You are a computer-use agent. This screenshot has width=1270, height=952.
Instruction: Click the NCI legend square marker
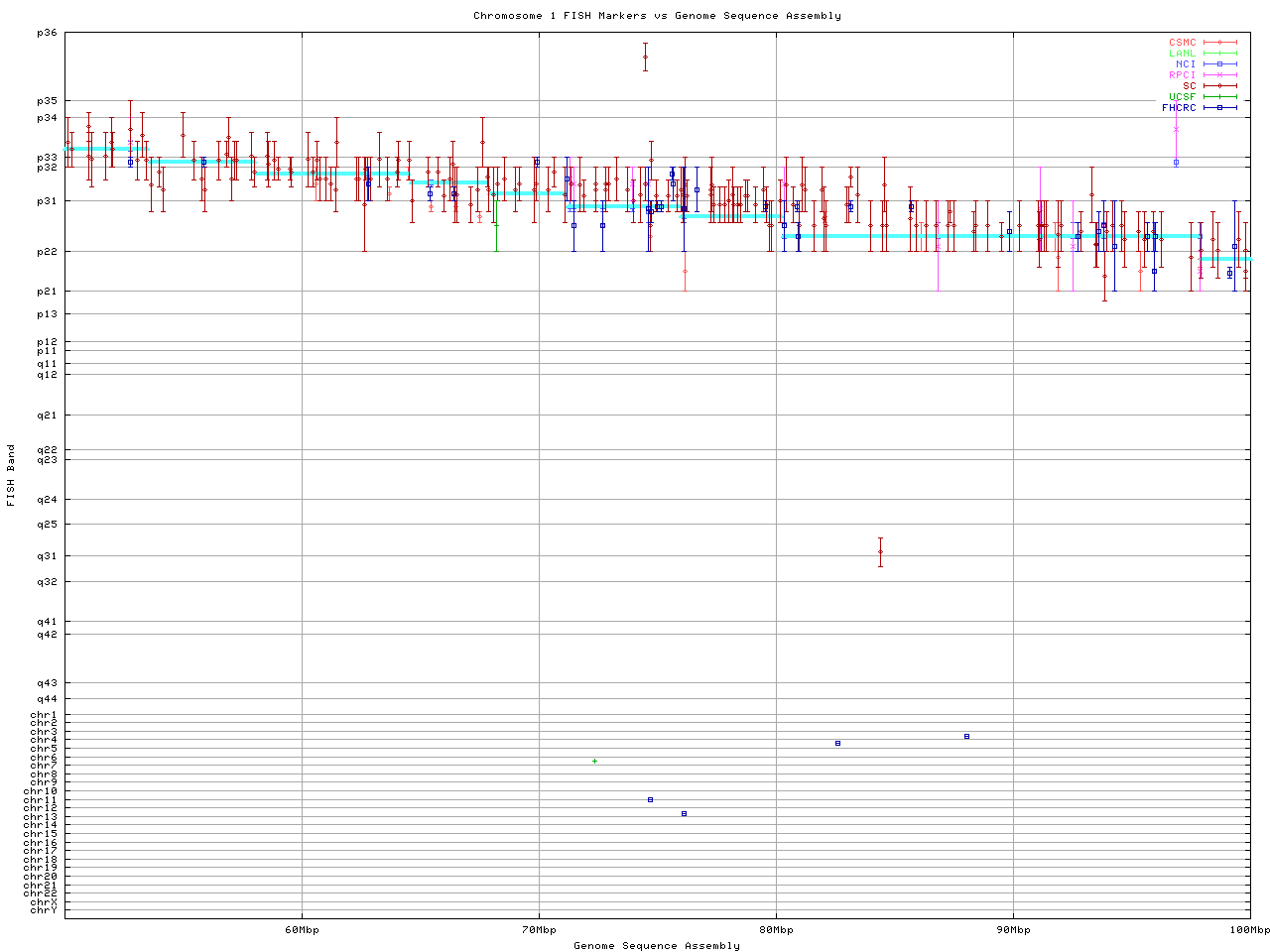click(x=1219, y=64)
